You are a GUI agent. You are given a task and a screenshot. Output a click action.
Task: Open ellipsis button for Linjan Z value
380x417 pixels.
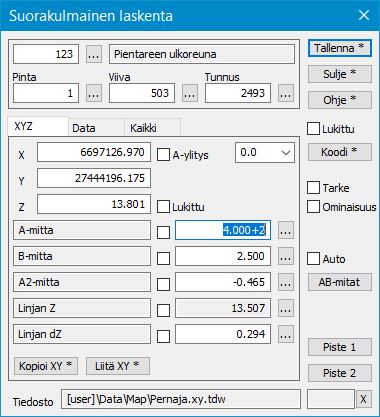pyautogui.click(x=286, y=308)
